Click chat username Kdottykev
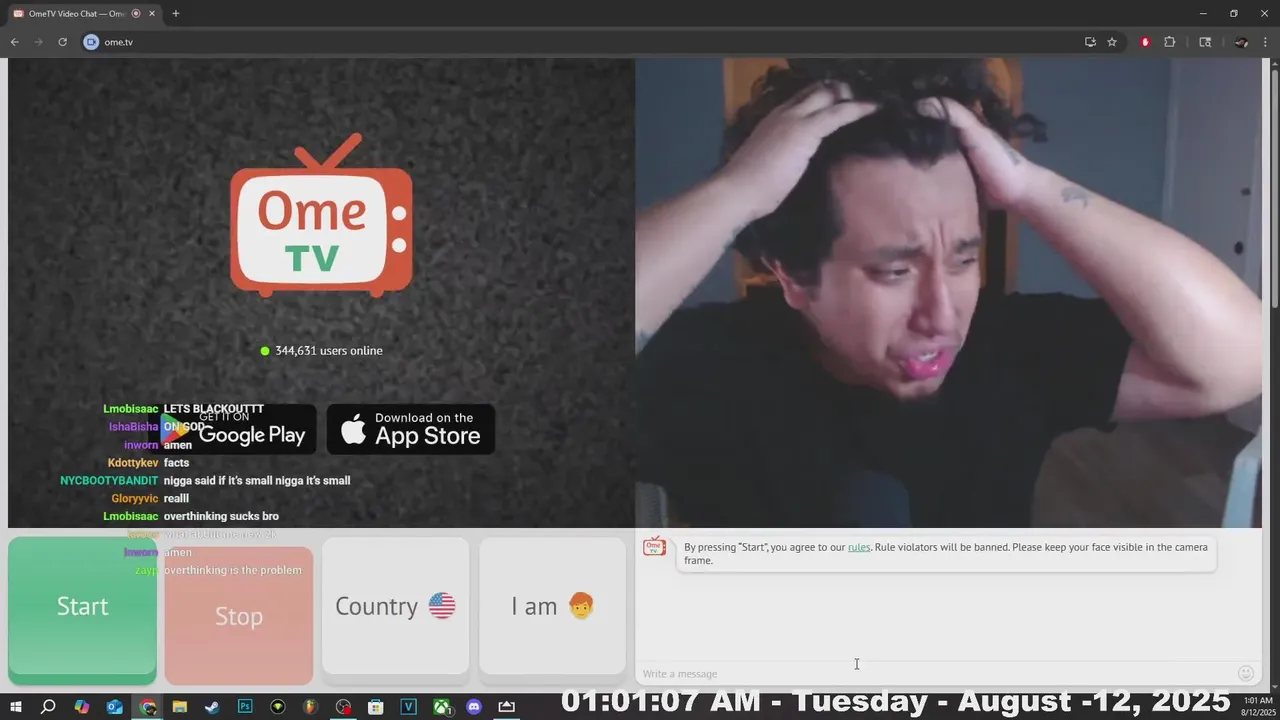The image size is (1280, 720). pyautogui.click(x=133, y=463)
